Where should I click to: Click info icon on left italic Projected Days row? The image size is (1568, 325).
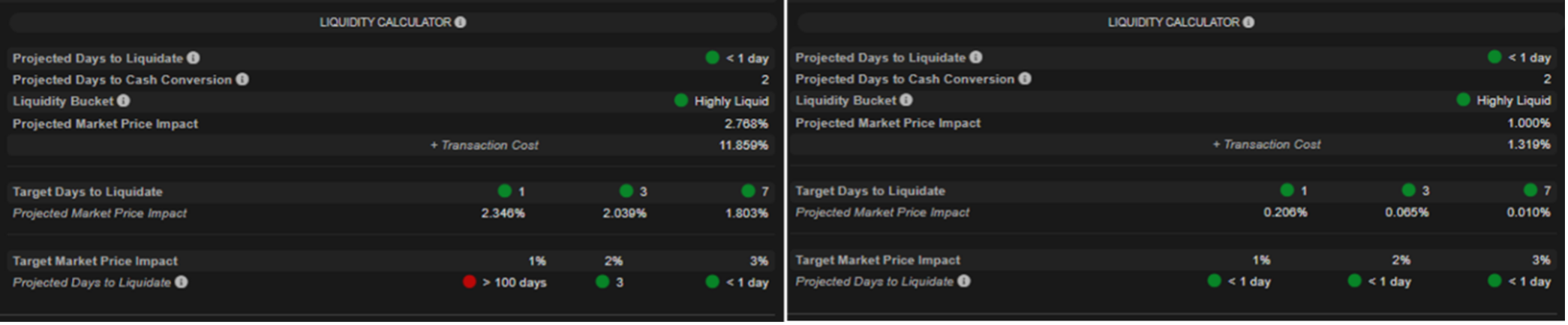(182, 282)
